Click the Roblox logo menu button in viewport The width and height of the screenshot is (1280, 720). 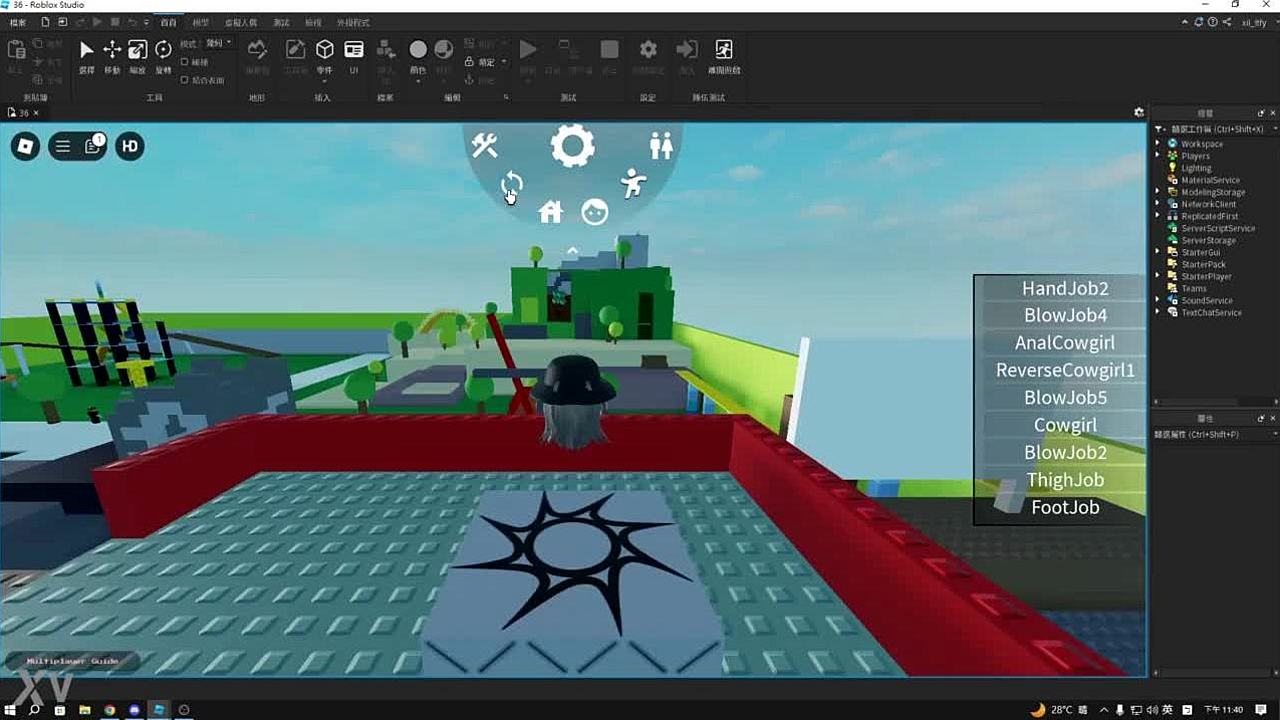coord(26,147)
